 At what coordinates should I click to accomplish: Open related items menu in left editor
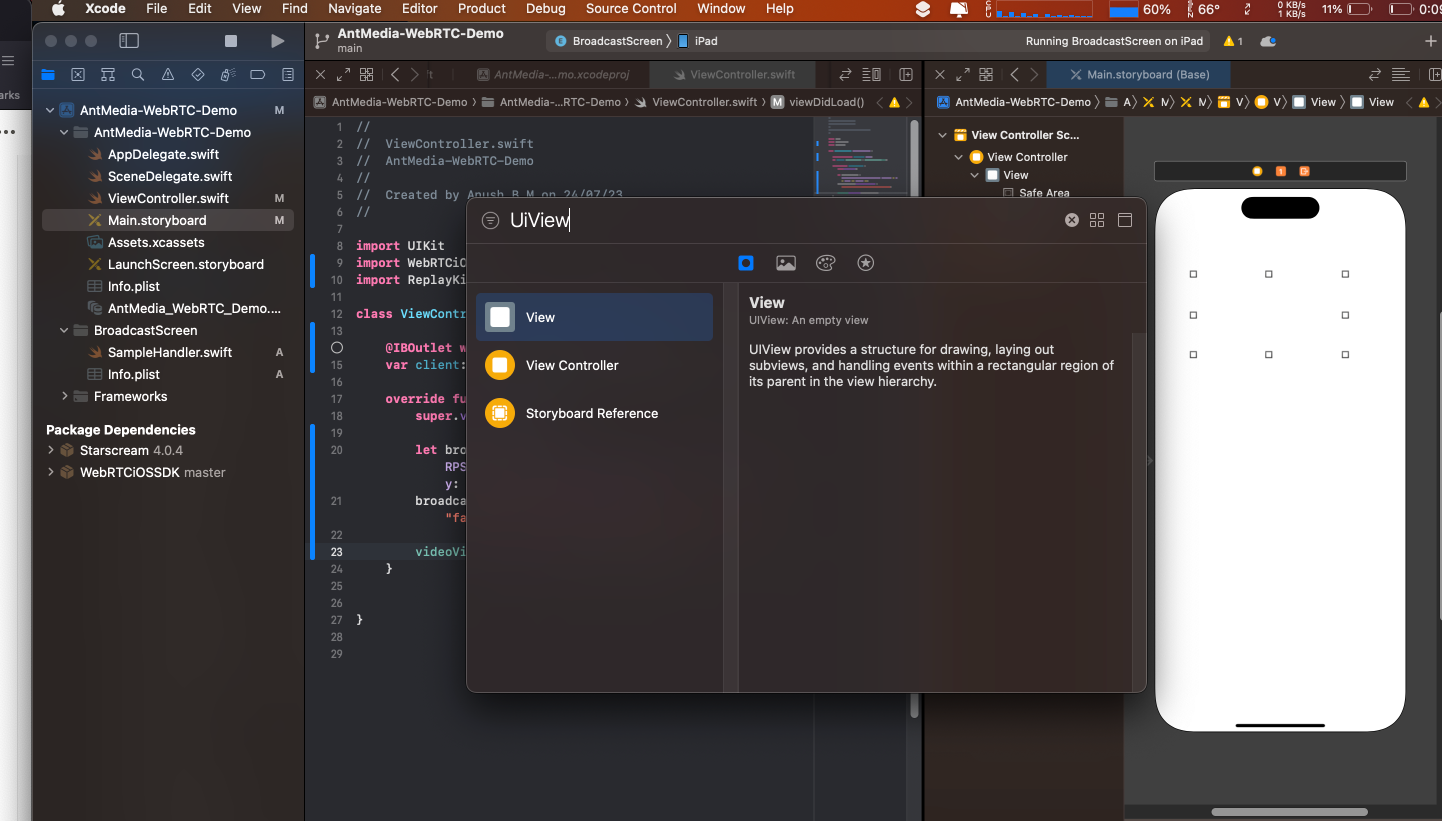coord(367,75)
